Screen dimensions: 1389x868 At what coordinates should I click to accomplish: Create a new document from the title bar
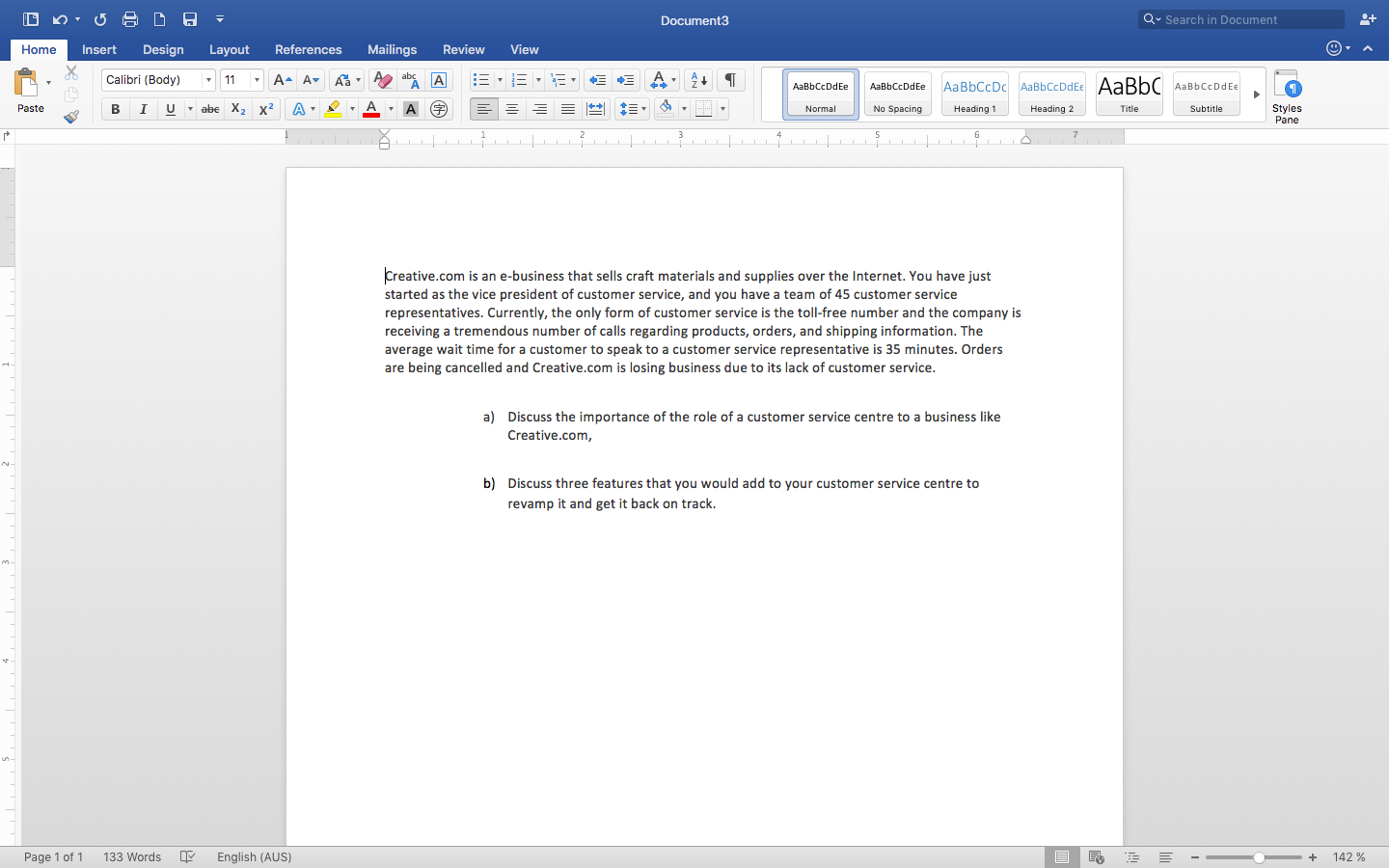[160, 19]
